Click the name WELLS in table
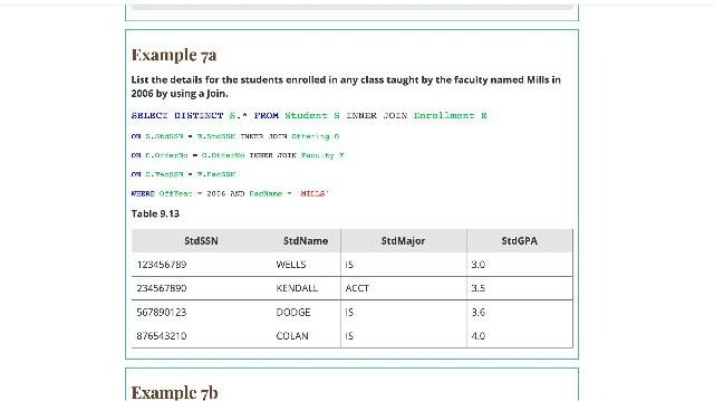The image size is (714, 401). pyautogui.click(x=291, y=264)
